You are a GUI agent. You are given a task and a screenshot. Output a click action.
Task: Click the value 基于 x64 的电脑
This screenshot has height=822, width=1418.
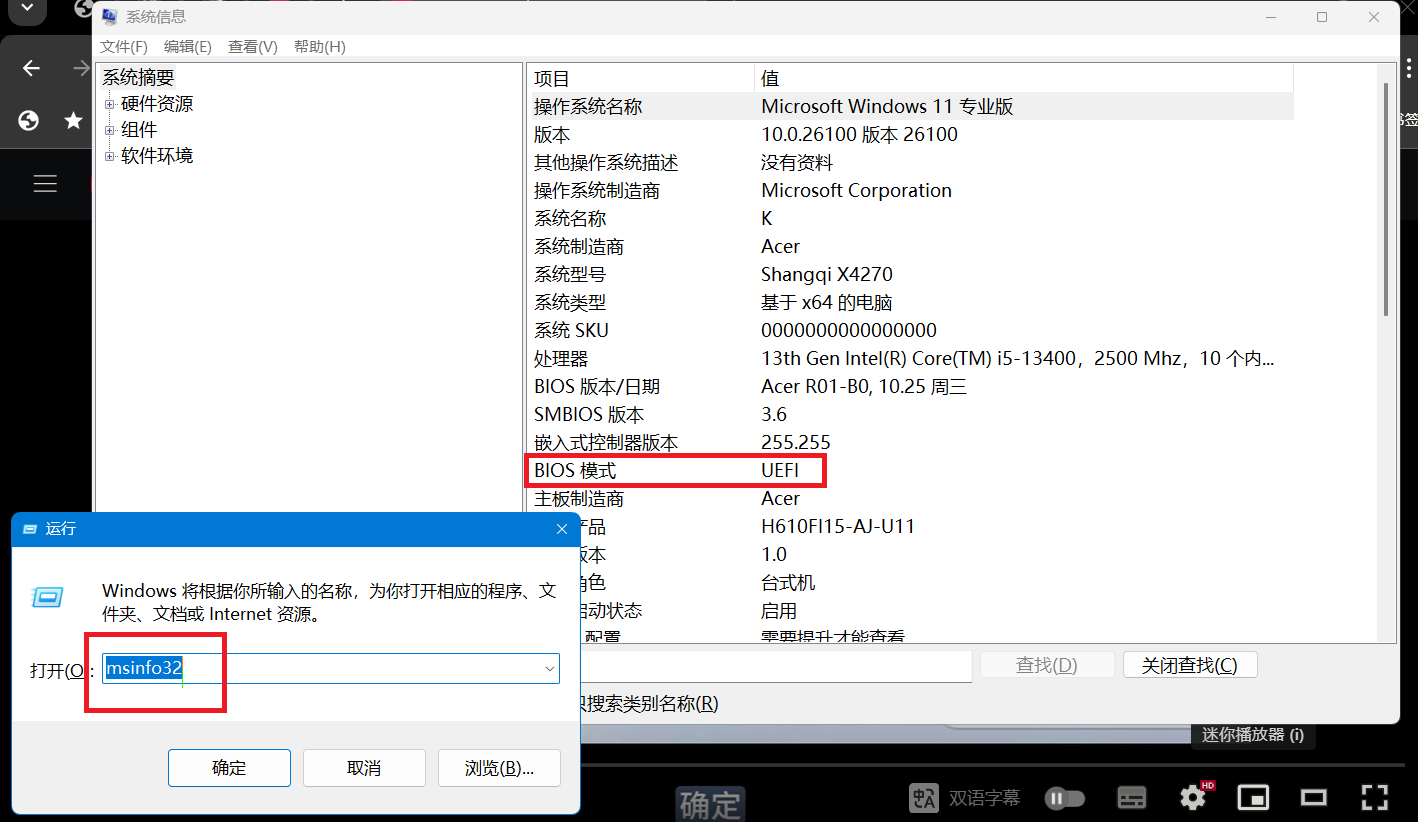(x=827, y=302)
